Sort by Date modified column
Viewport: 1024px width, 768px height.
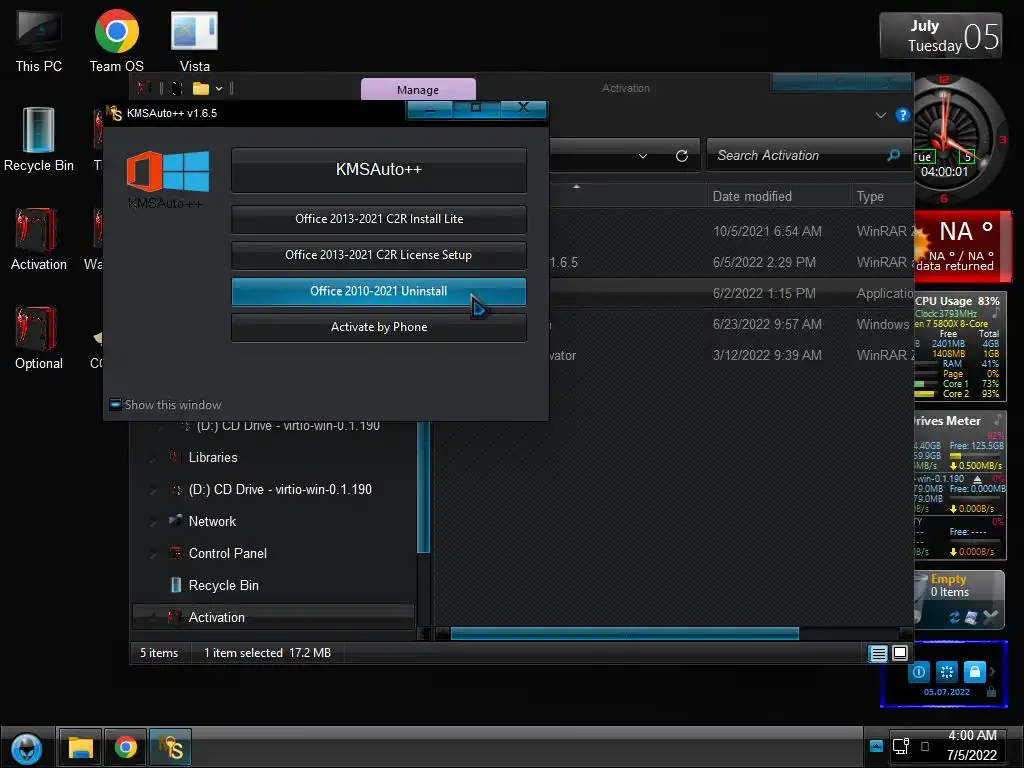779,197
